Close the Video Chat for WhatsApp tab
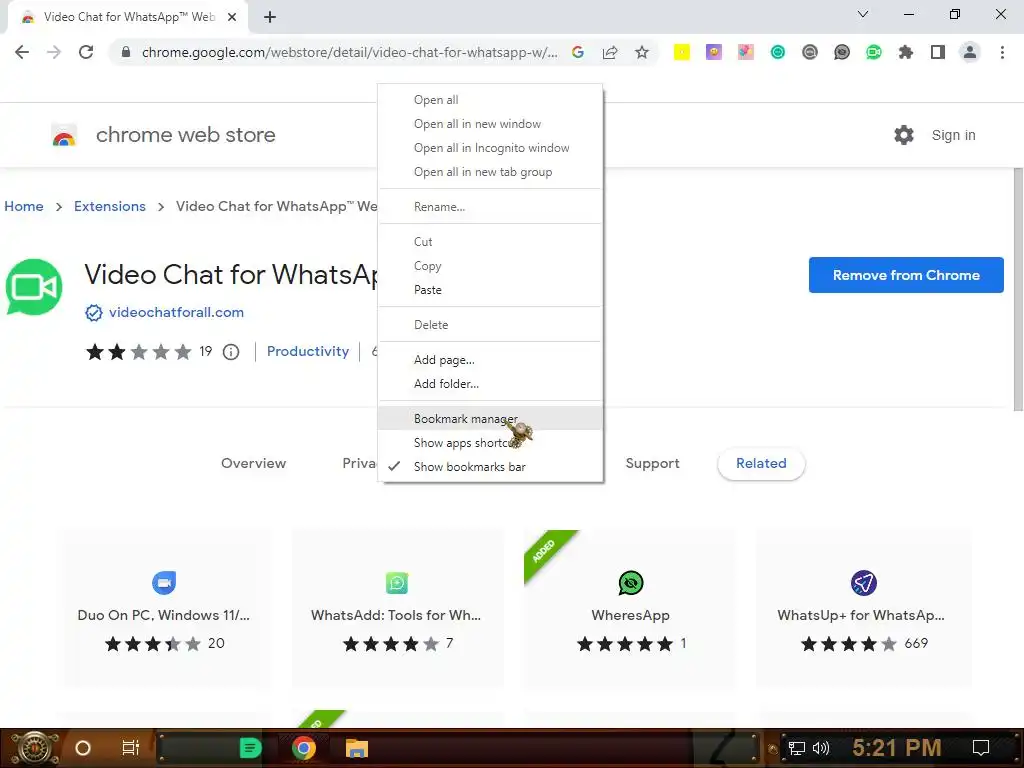1024x768 pixels. point(232,17)
